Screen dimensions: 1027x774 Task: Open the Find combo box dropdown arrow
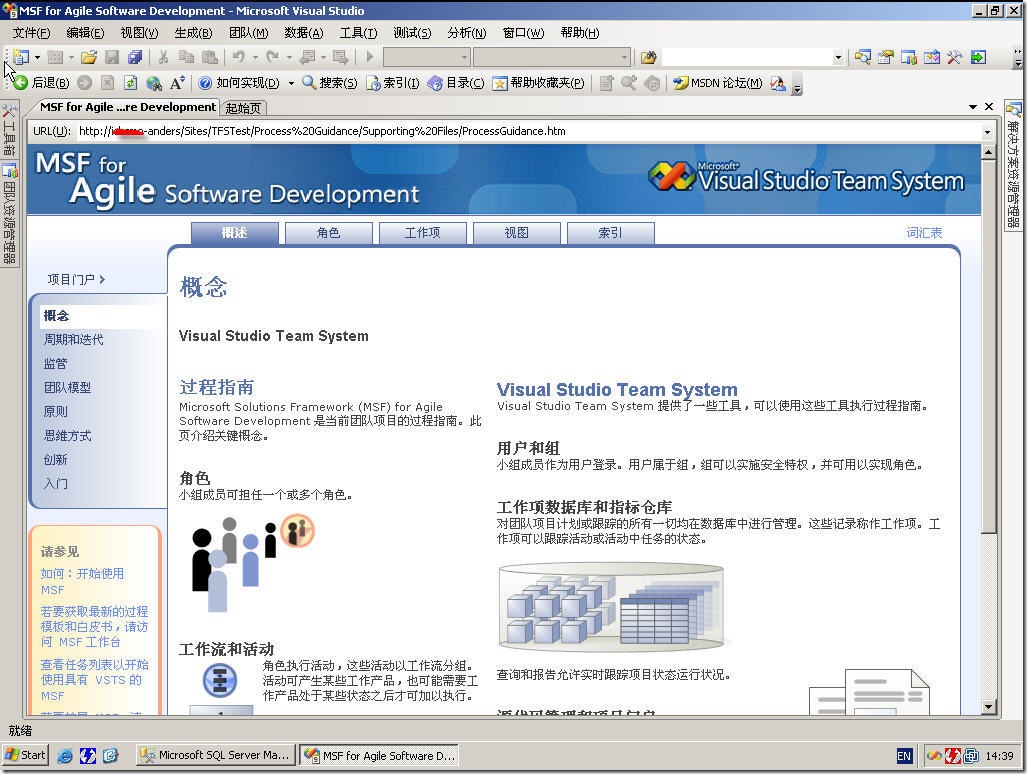point(838,58)
